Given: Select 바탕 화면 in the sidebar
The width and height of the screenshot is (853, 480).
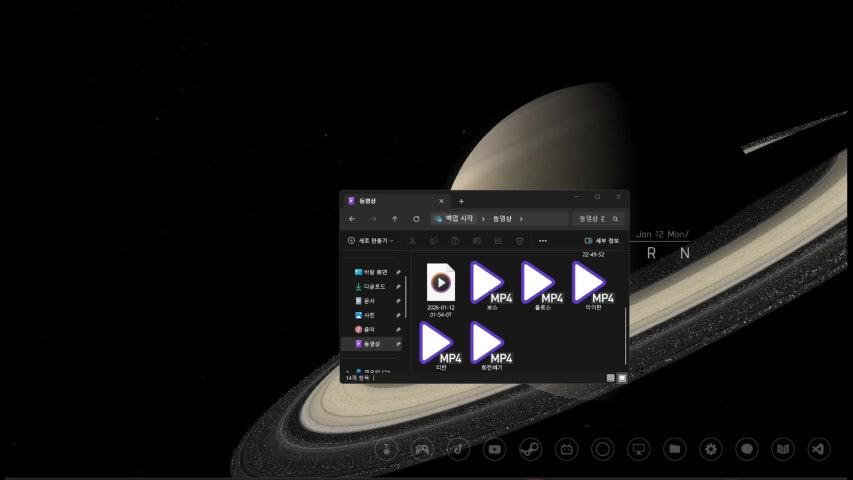Looking at the screenshot, I should [376, 272].
